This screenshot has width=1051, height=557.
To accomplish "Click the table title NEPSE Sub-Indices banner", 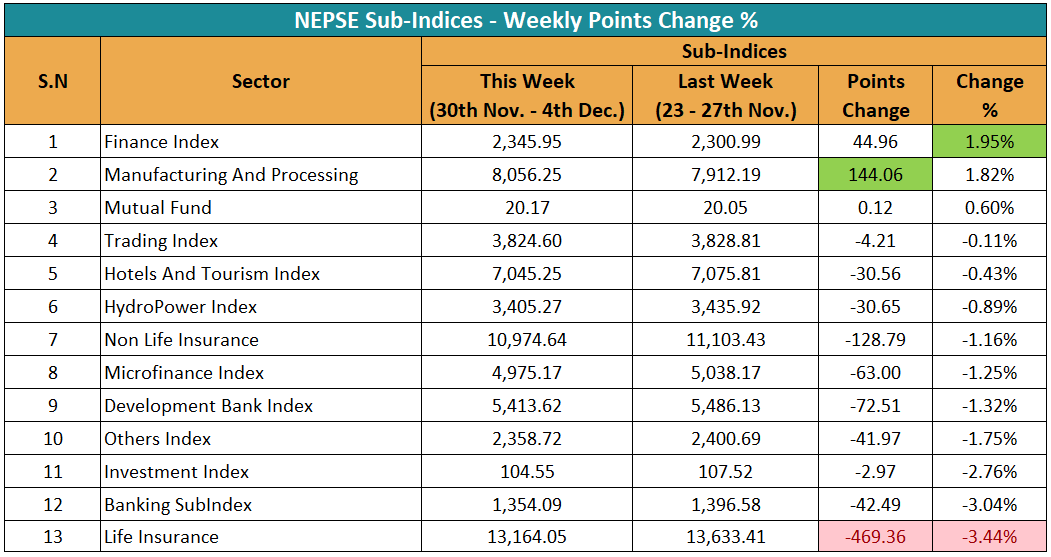I will [525, 20].
